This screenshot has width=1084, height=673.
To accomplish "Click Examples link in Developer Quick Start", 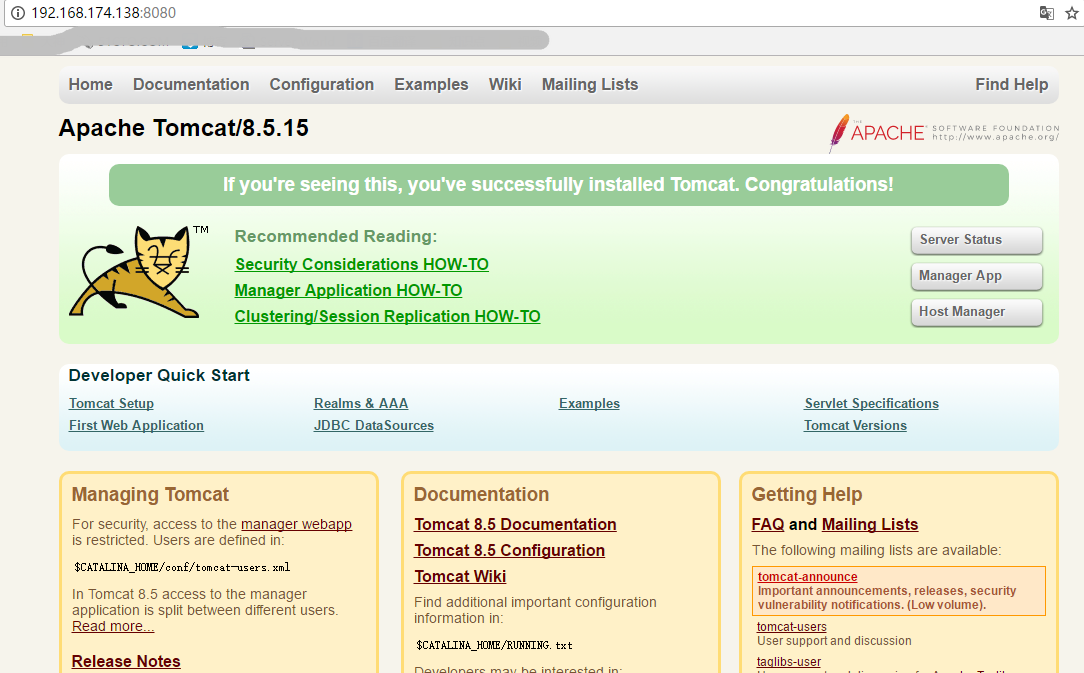I will (589, 403).
